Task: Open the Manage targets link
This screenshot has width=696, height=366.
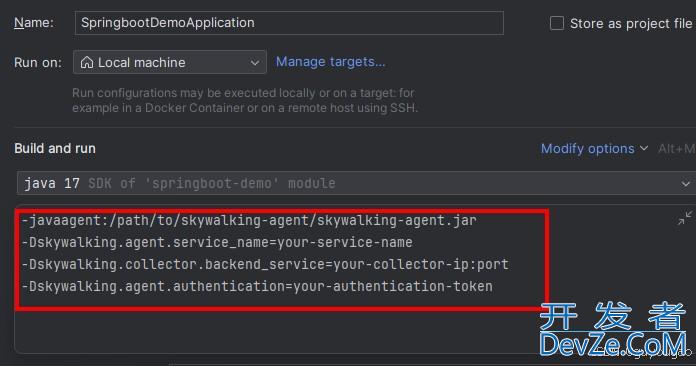Action: pyautogui.click(x=330, y=62)
